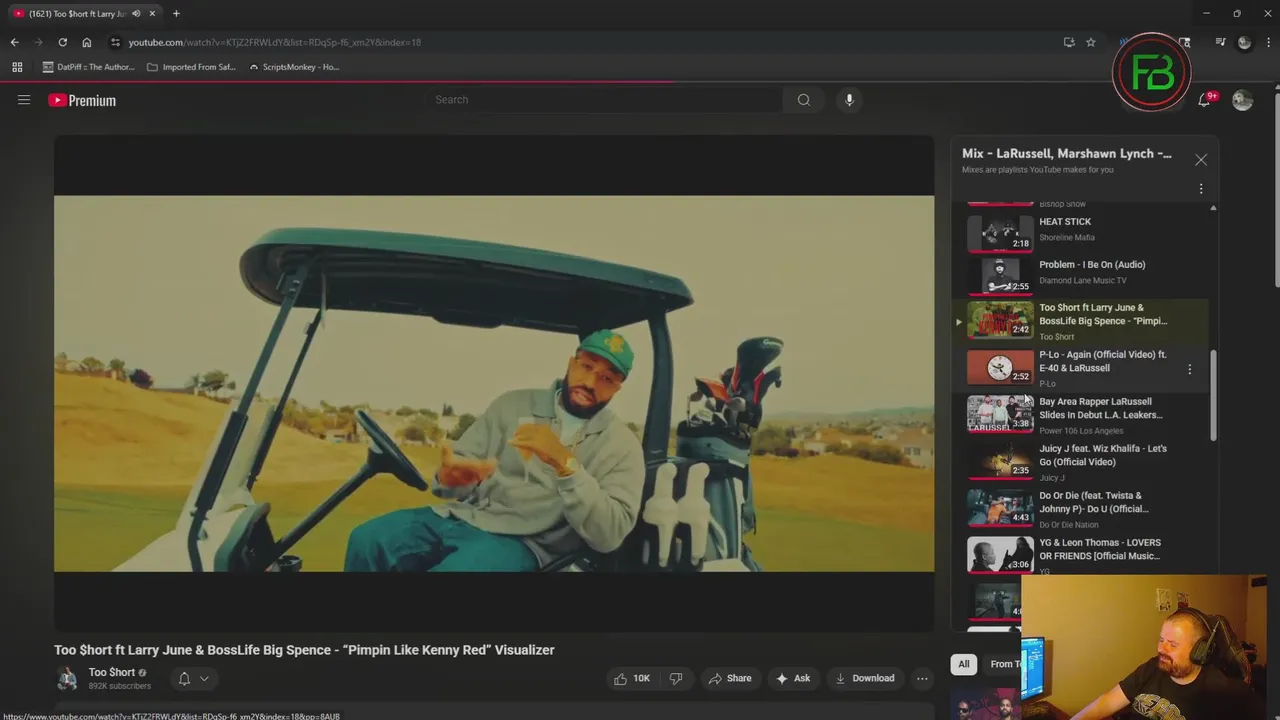This screenshot has width=1280, height=720.
Task: Open options for P-Lo - Again playlist item
Action: [1189, 369]
